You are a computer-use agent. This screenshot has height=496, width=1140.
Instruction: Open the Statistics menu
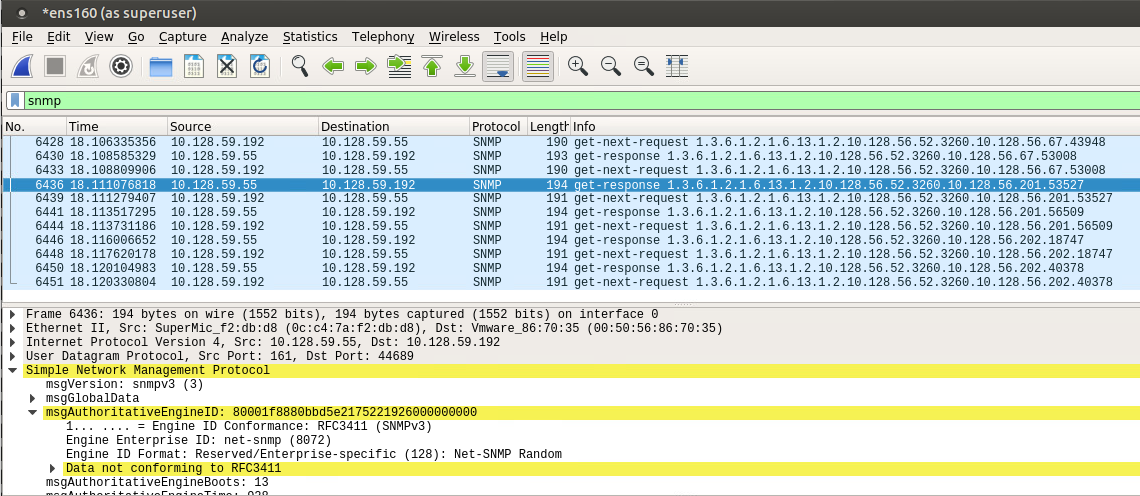point(310,36)
